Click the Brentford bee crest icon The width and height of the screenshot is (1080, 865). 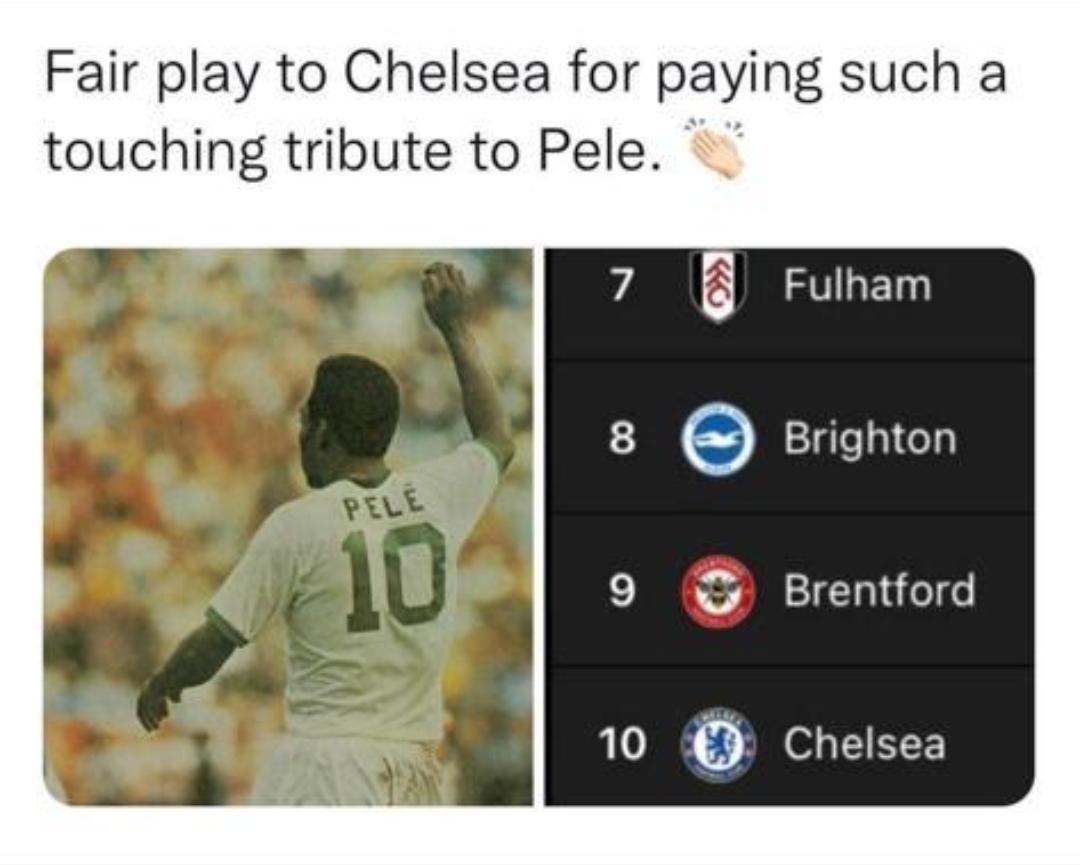(718, 591)
